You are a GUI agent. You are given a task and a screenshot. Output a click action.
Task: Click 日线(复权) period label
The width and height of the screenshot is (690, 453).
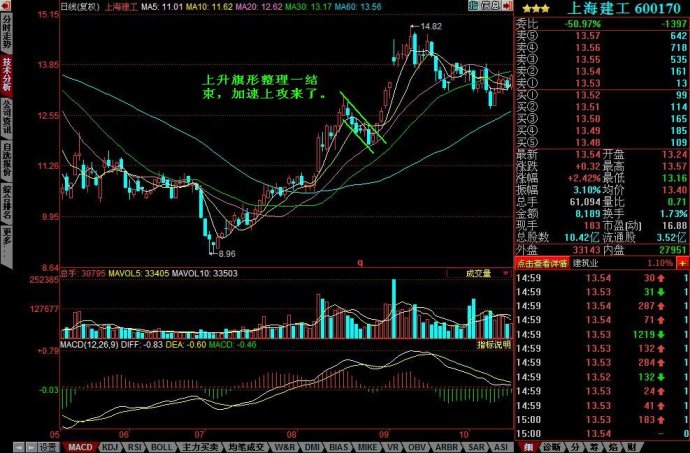click(x=80, y=7)
